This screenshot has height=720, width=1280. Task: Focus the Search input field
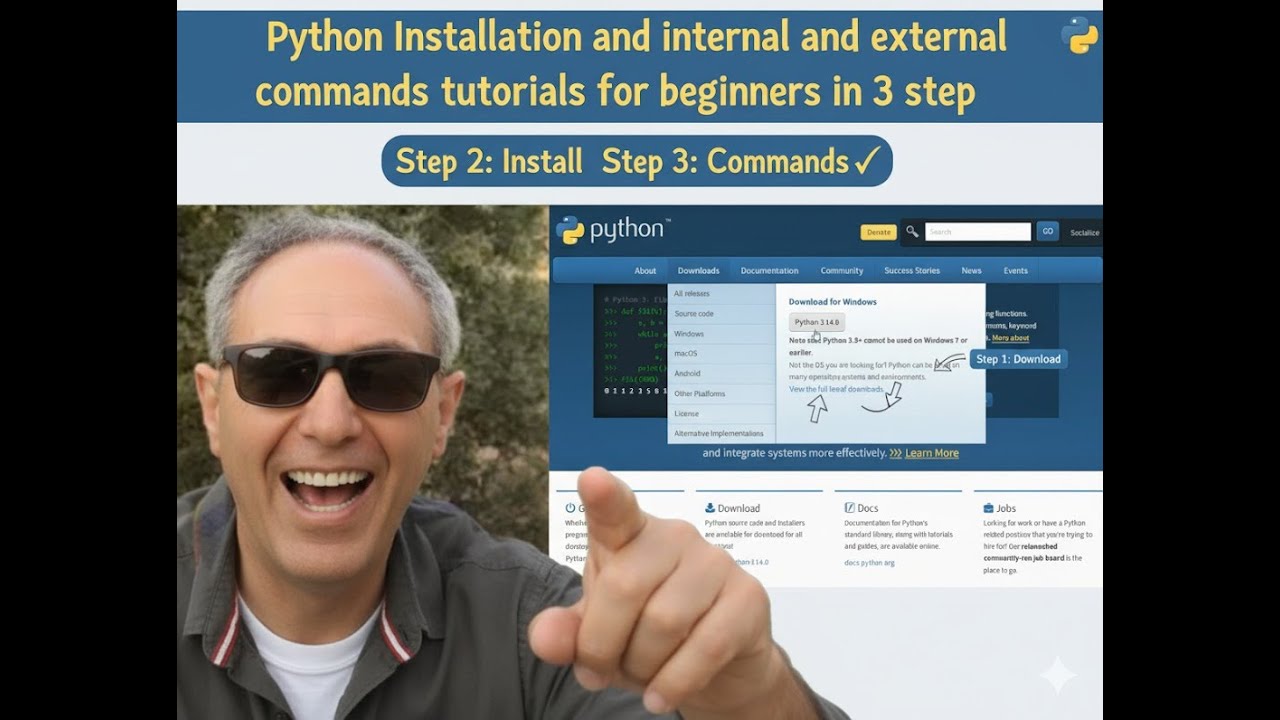coord(977,232)
